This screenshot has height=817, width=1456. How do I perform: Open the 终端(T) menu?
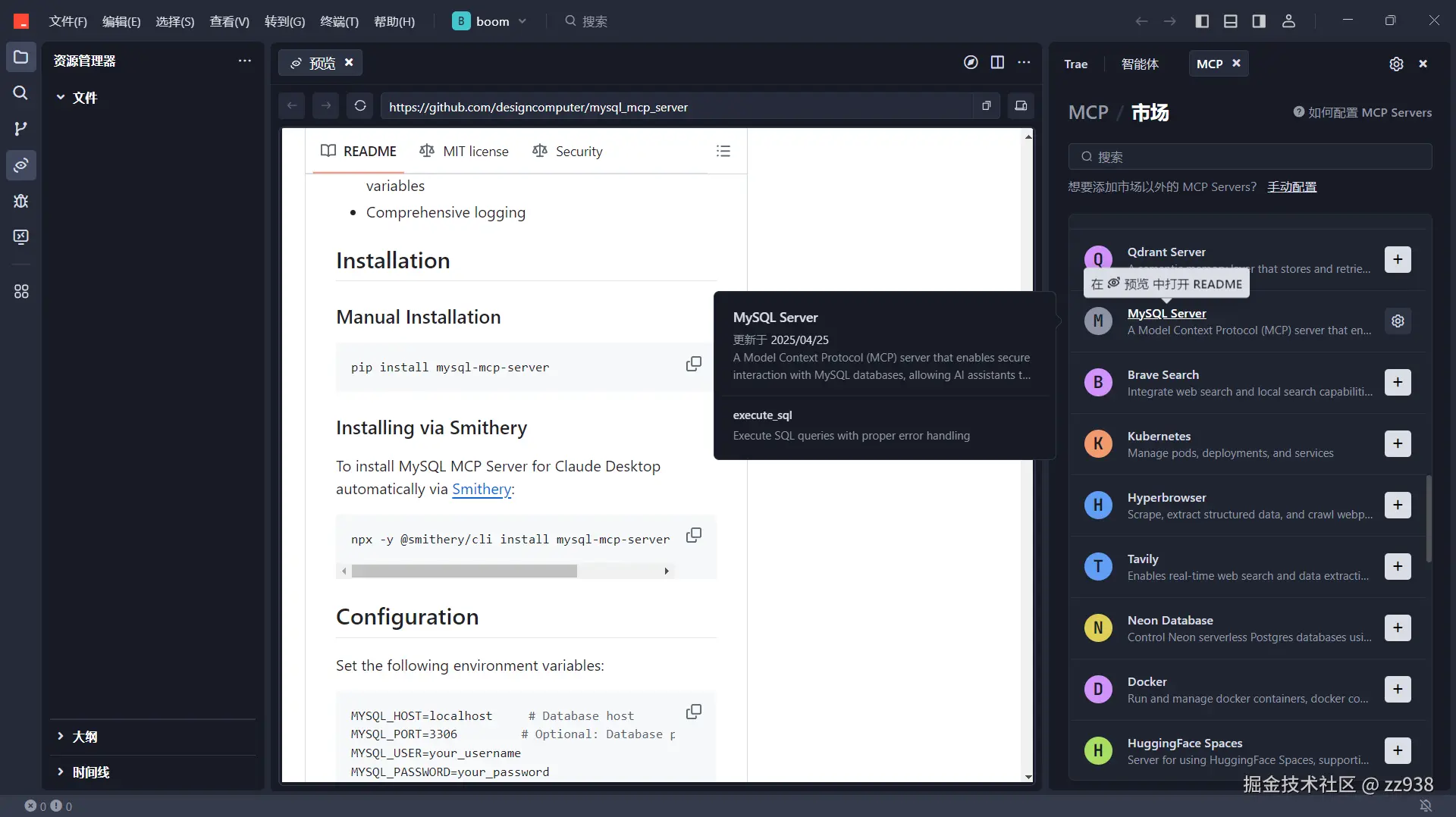pos(339,21)
